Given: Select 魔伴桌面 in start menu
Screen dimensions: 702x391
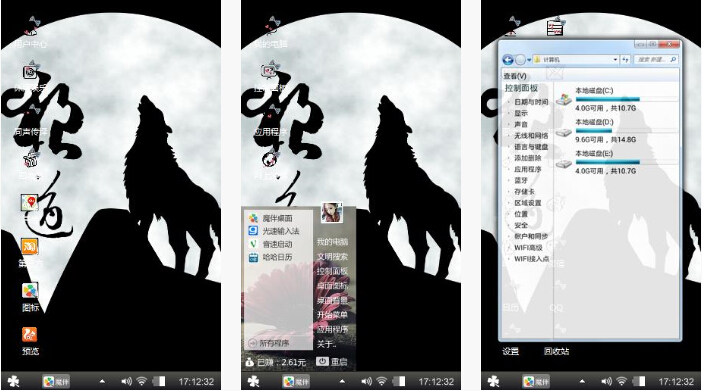Looking at the screenshot, I should click(x=271, y=218).
